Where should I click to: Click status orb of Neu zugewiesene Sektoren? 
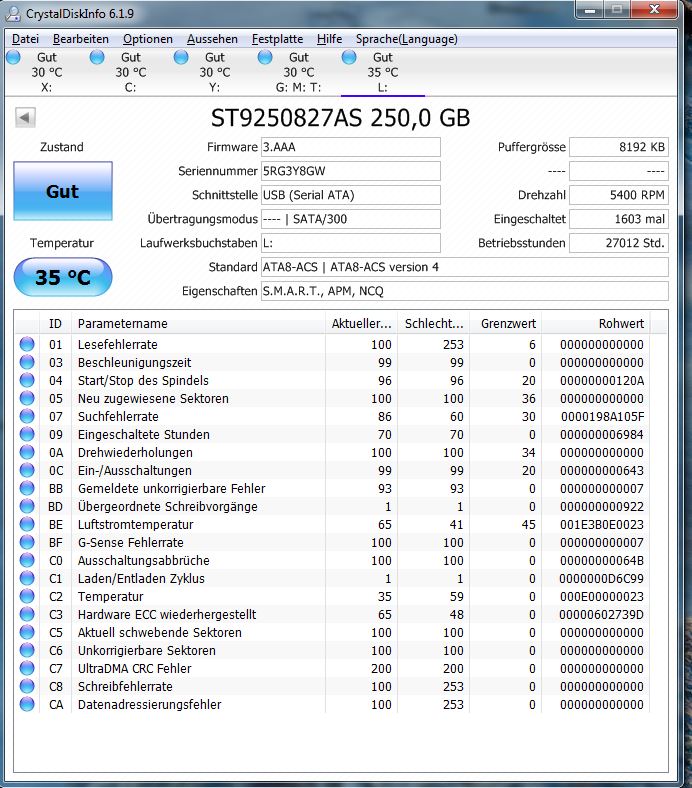tap(27, 399)
